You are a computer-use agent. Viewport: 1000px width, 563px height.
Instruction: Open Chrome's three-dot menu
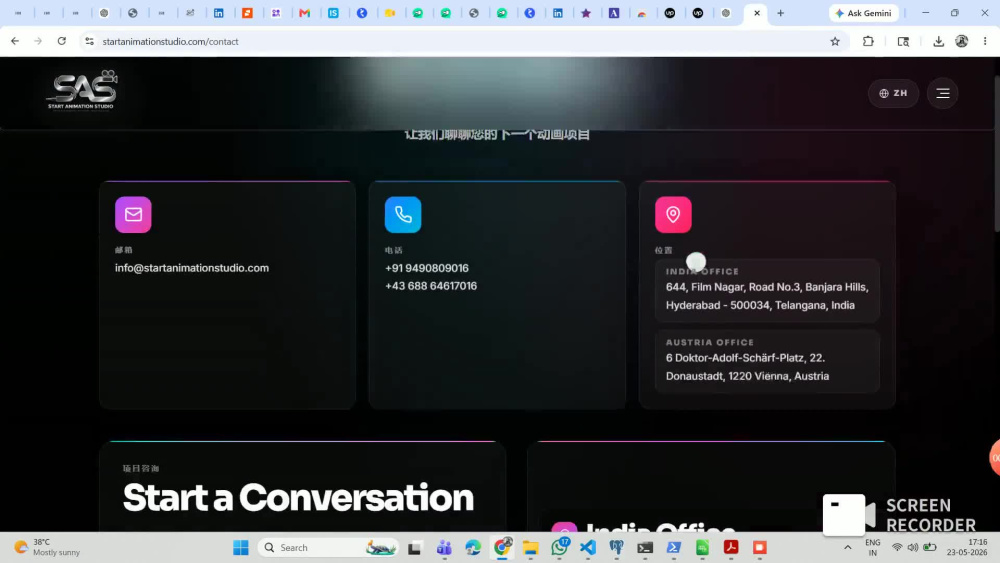pos(985,41)
